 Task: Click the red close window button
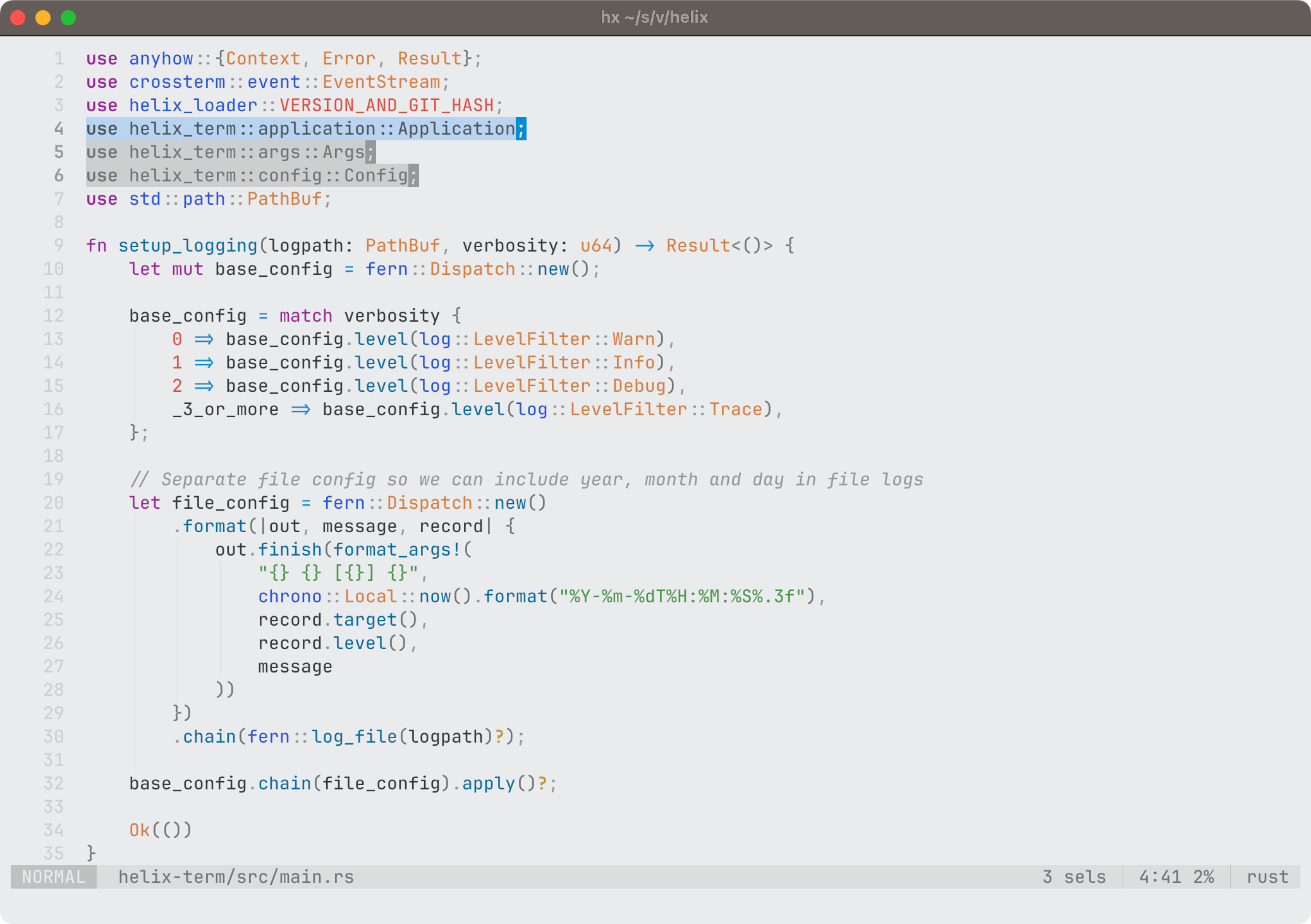point(18,18)
